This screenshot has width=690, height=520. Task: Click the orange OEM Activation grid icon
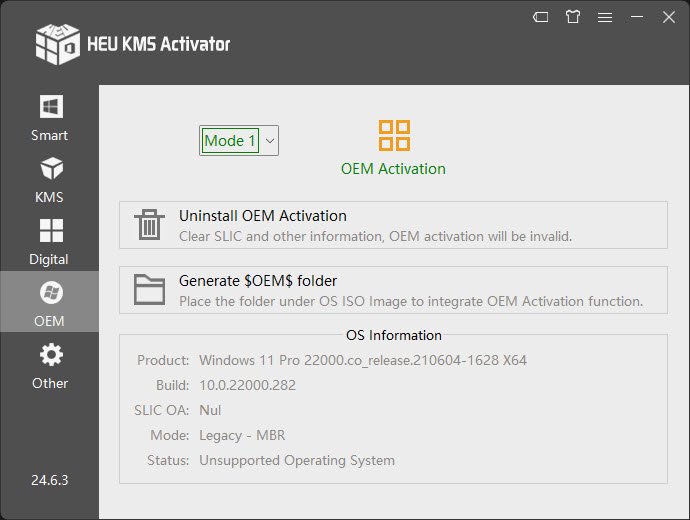pos(394,135)
